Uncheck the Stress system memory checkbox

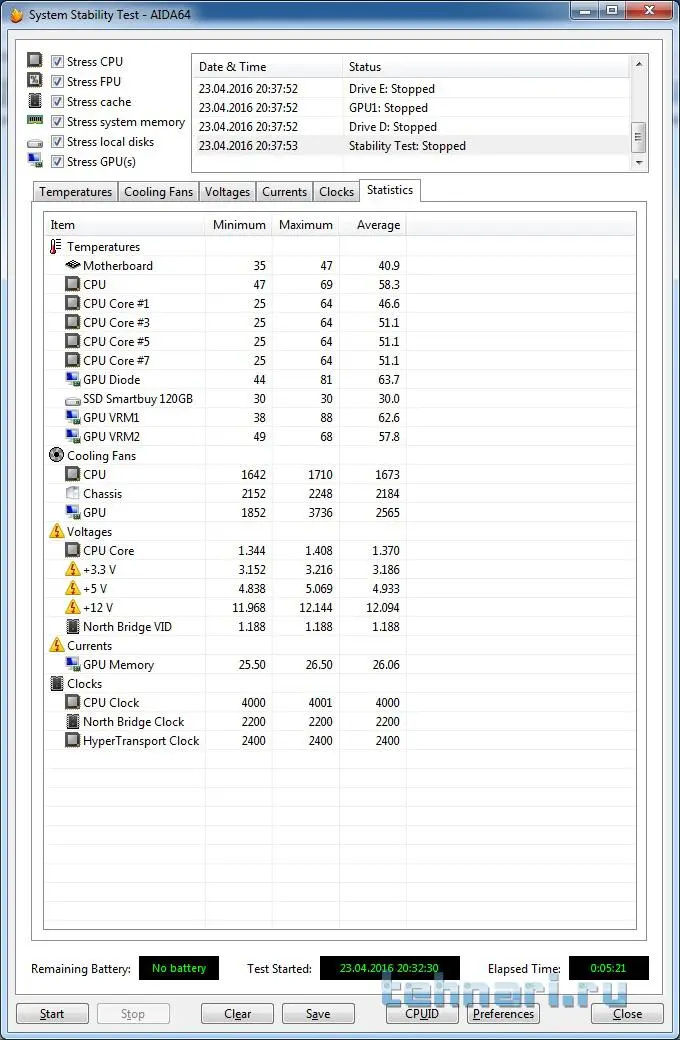tap(57, 122)
